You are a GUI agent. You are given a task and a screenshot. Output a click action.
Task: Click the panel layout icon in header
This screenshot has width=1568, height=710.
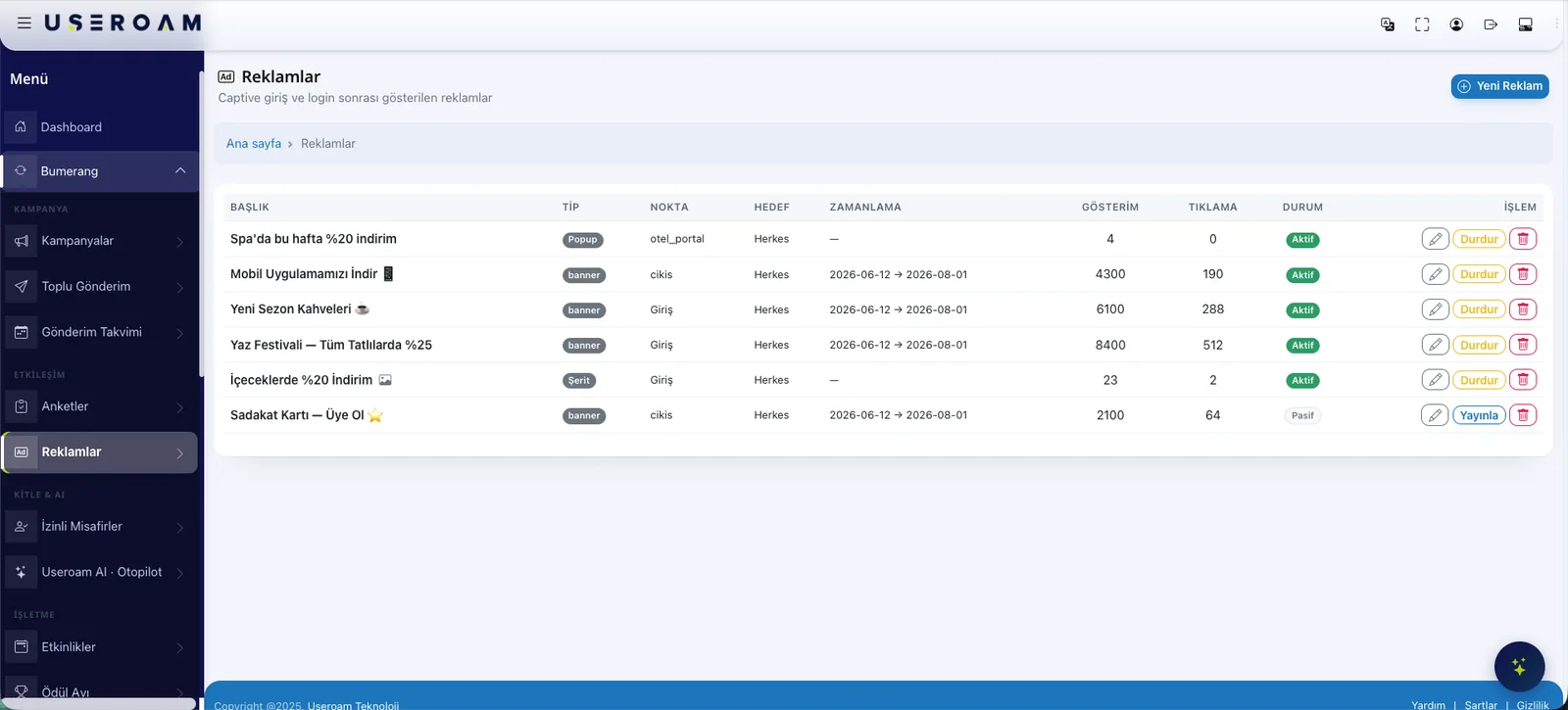[1525, 24]
